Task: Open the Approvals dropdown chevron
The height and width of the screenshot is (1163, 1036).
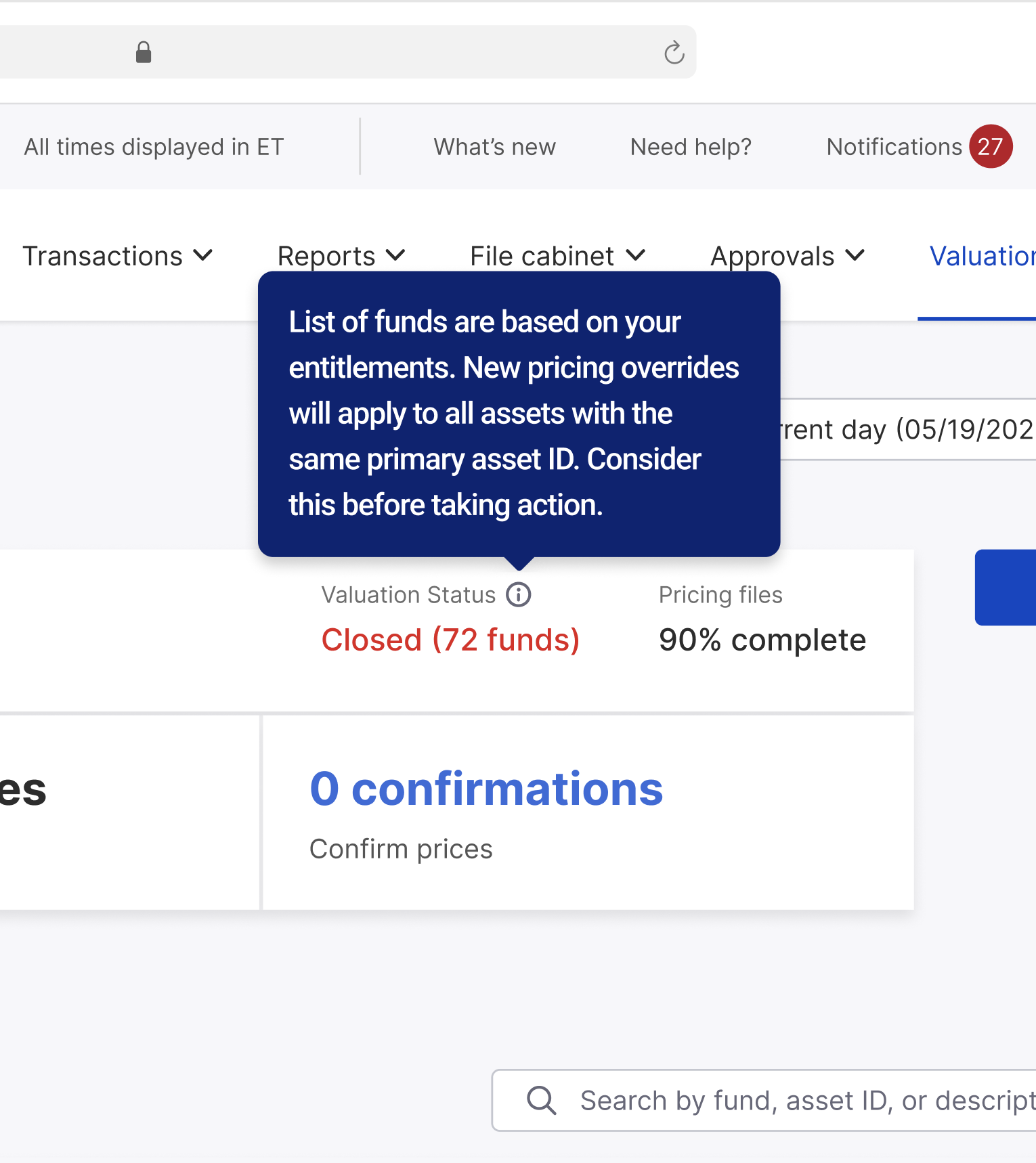Action: point(855,256)
